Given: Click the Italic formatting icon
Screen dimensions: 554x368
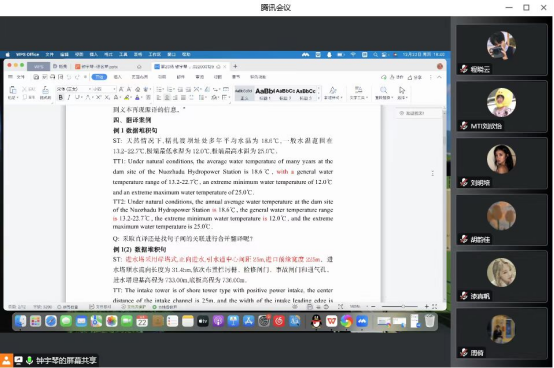Looking at the screenshot, I should pos(69,97).
